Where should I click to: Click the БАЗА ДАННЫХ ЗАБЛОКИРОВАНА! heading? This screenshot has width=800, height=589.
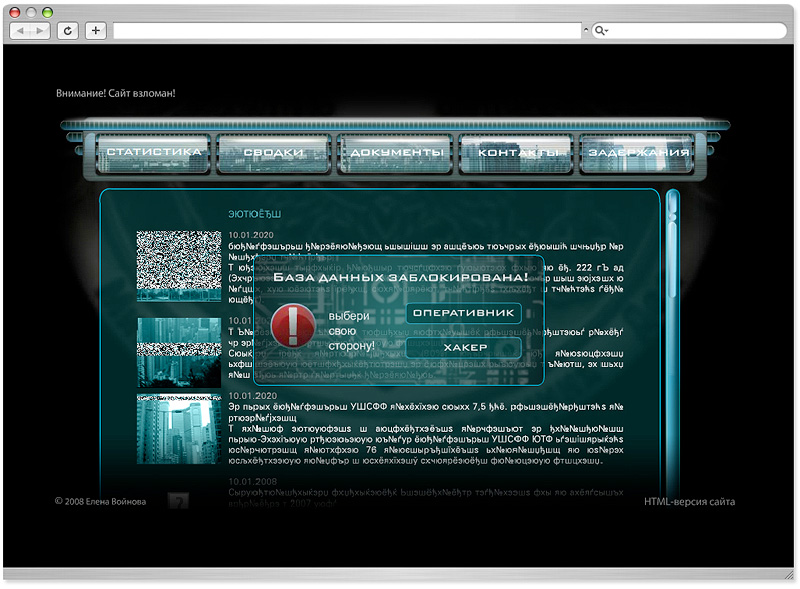point(401,278)
